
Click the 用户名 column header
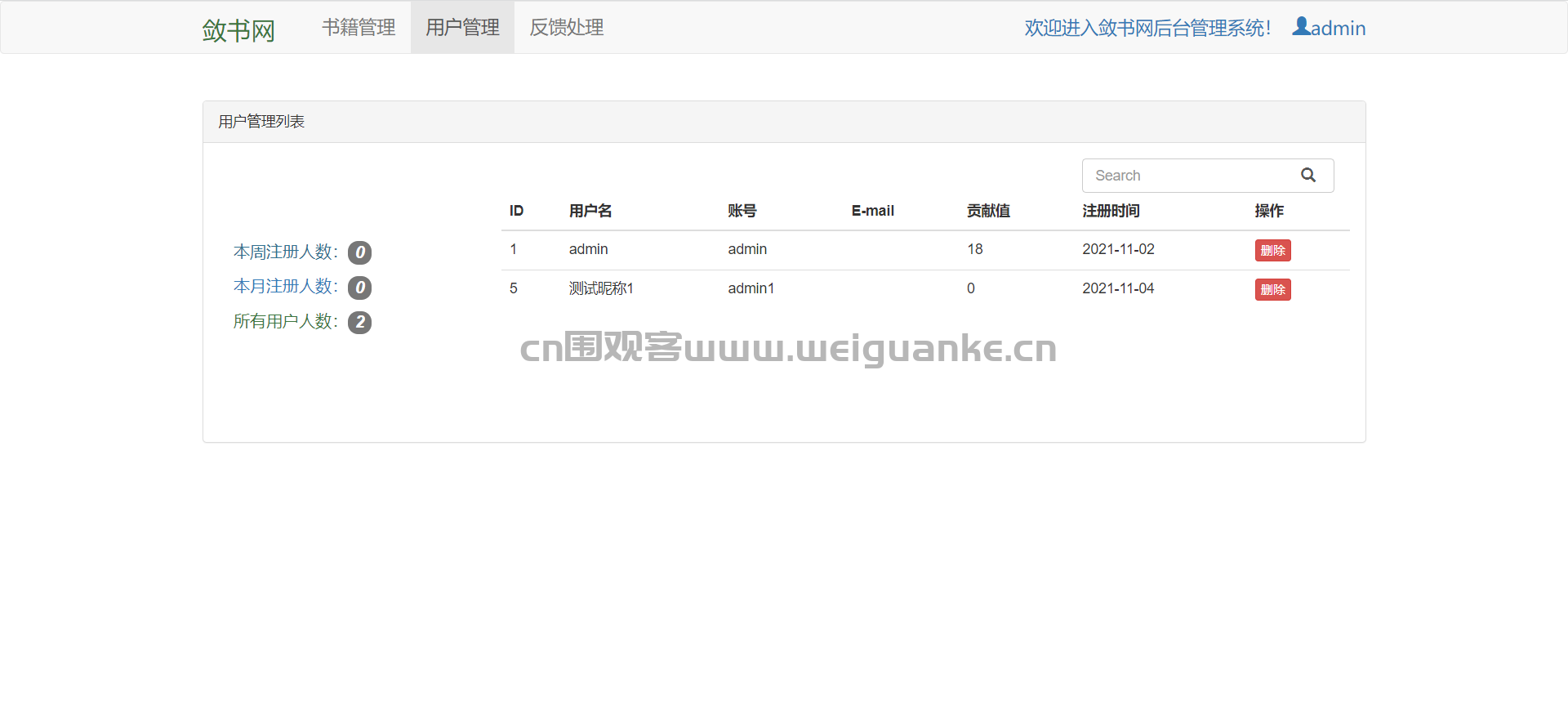[590, 211]
